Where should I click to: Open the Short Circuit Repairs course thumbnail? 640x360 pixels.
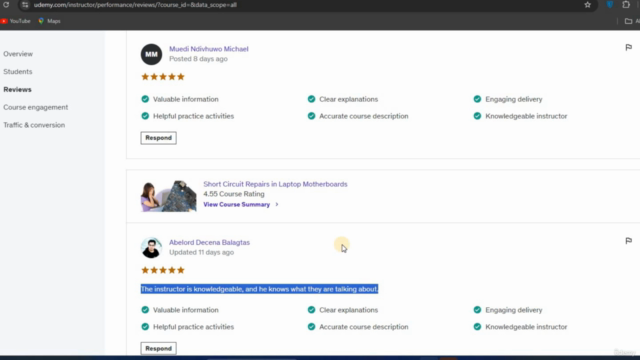pyautogui.click(x=169, y=196)
